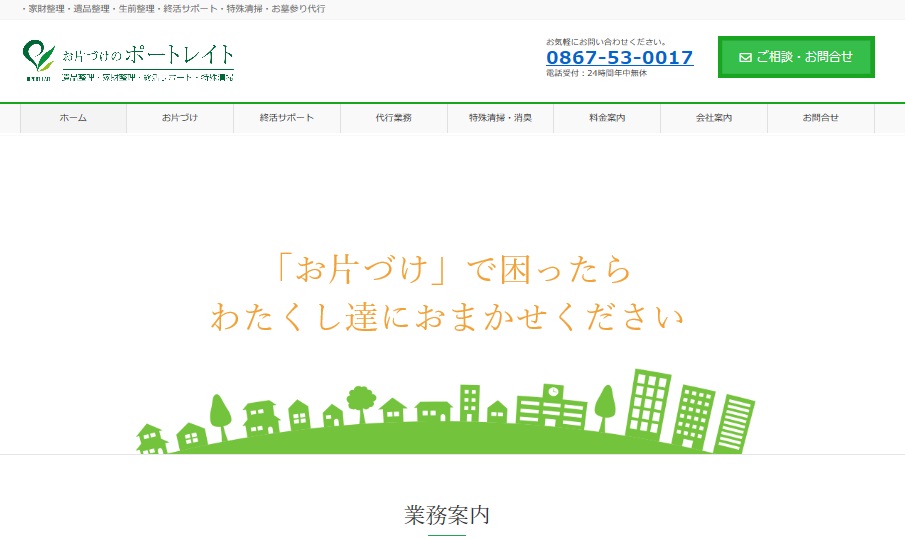Click the 「お片づけ」で困ったら headline
The width and height of the screenshot is (905, 539).
pos(452,270)
